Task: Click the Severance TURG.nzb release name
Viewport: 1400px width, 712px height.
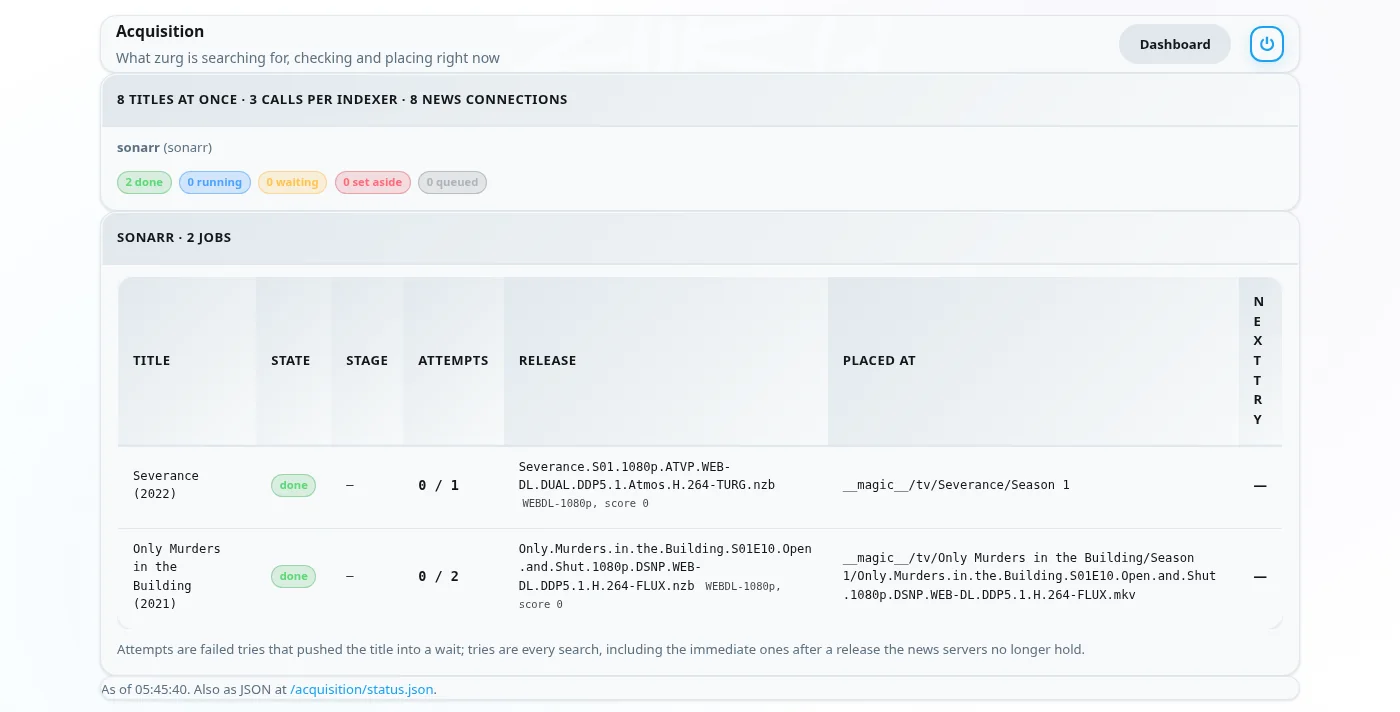Action: click(x=647, y=476)
